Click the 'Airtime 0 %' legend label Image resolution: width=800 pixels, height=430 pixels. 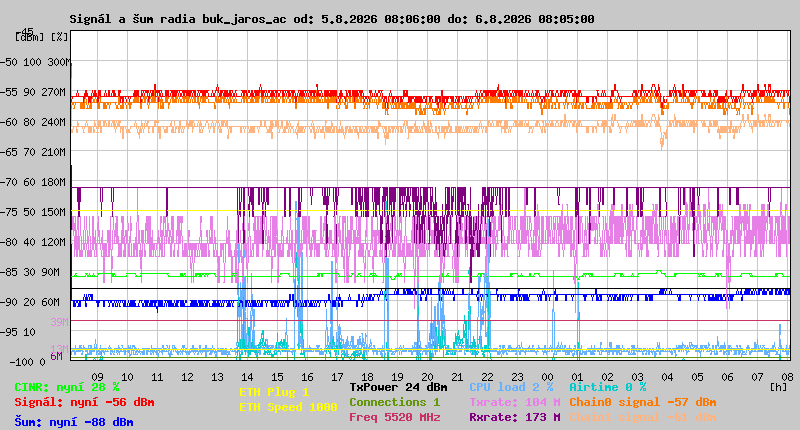608,387
